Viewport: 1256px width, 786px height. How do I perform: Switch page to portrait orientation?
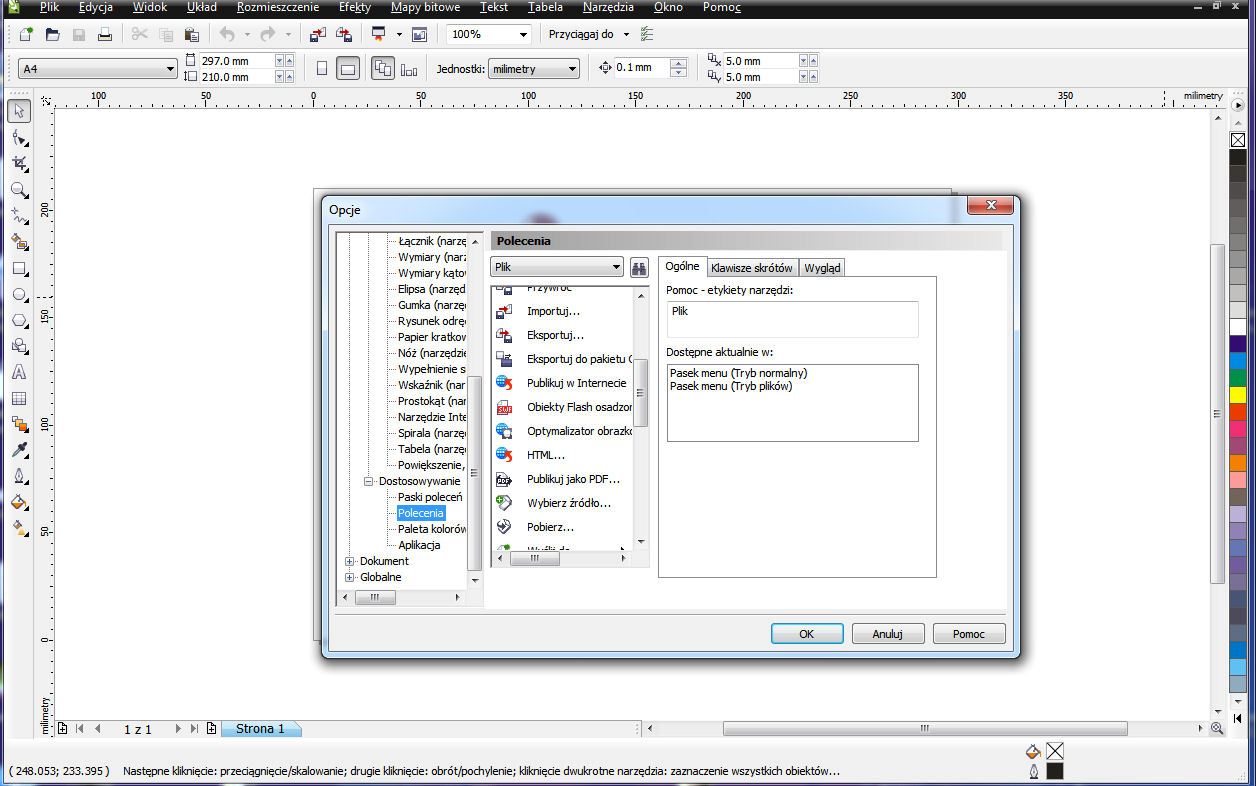[321, 69]
